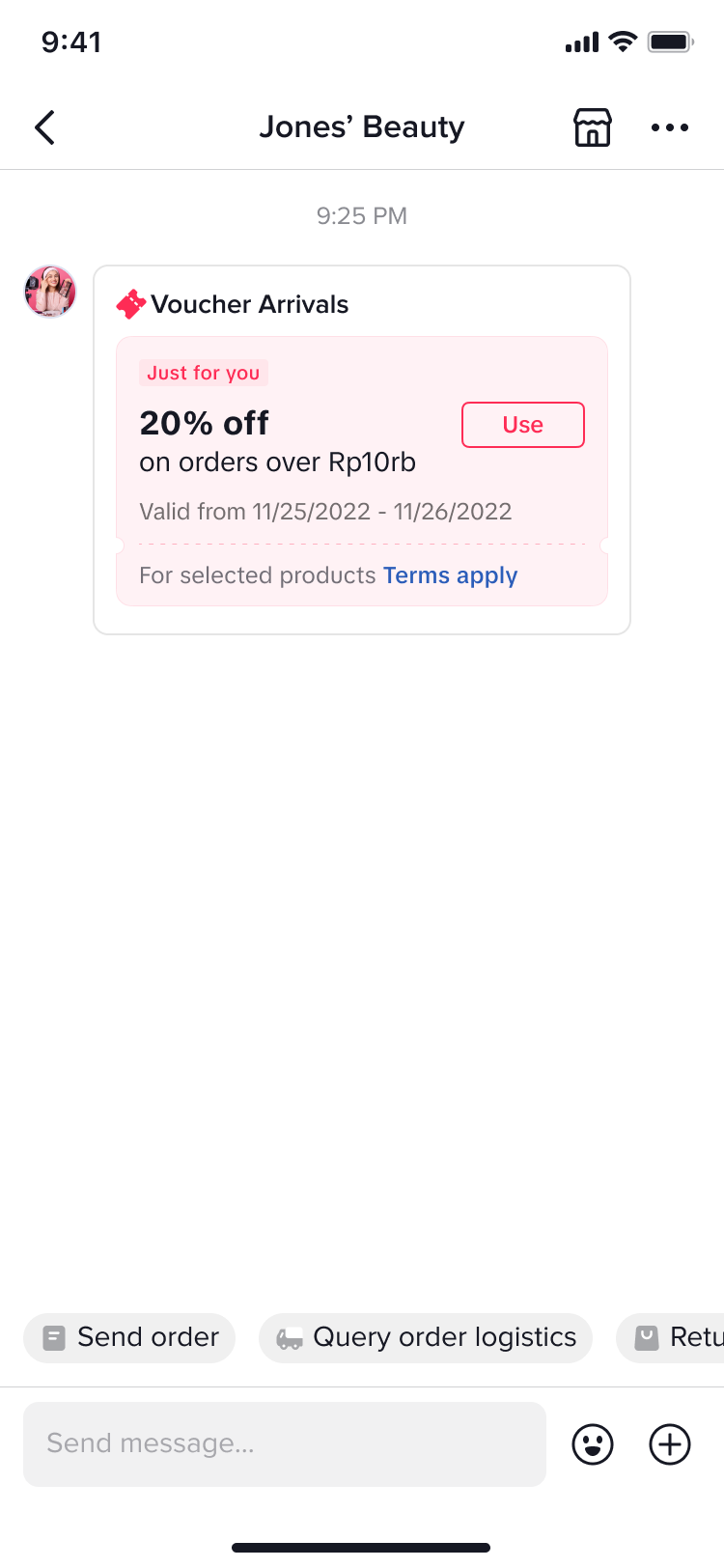Tap the Just for you tag
The image size is (724, 1568).
click(204, 373)
